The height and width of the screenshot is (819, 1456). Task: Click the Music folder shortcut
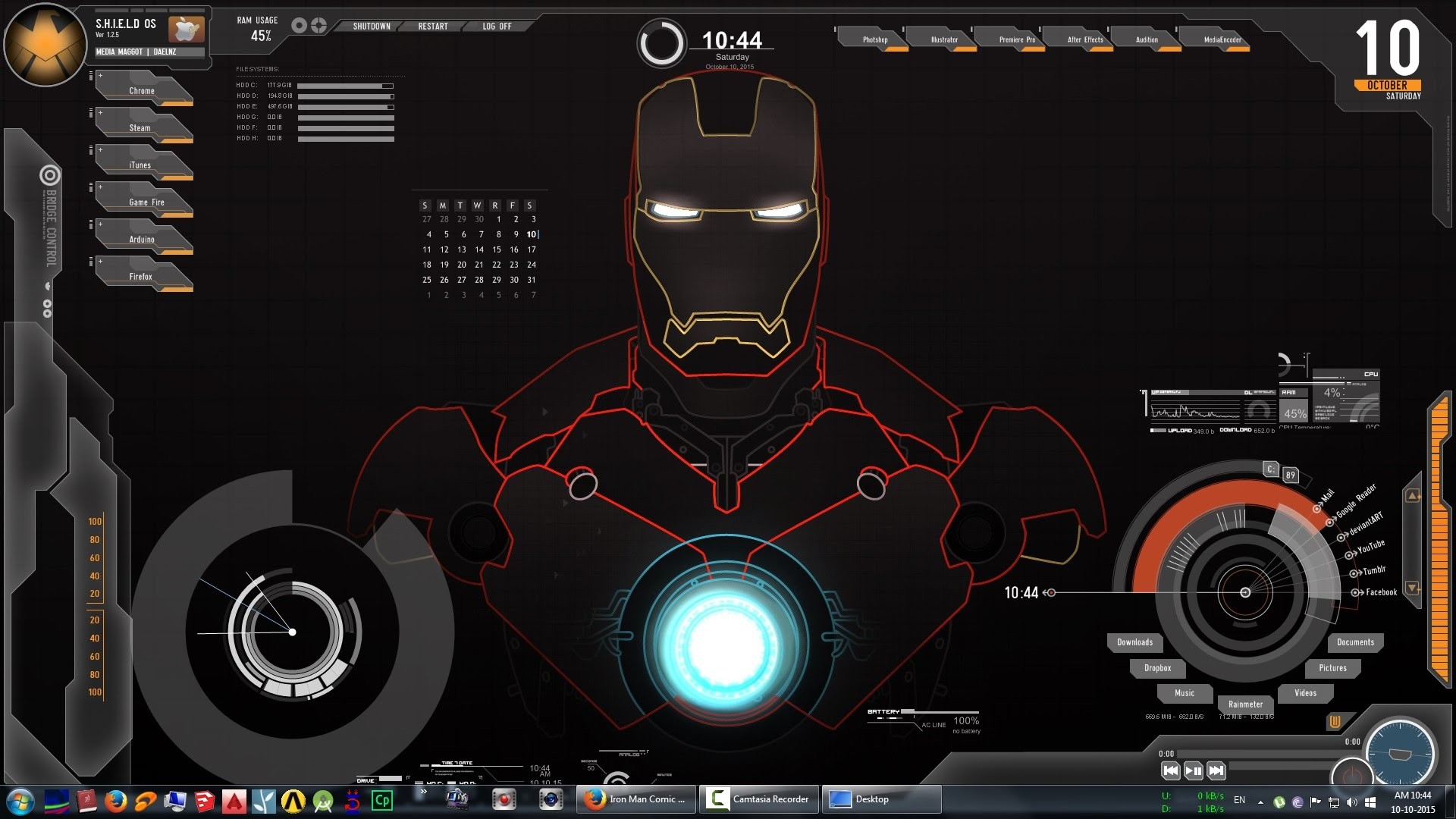[1185, 693]
